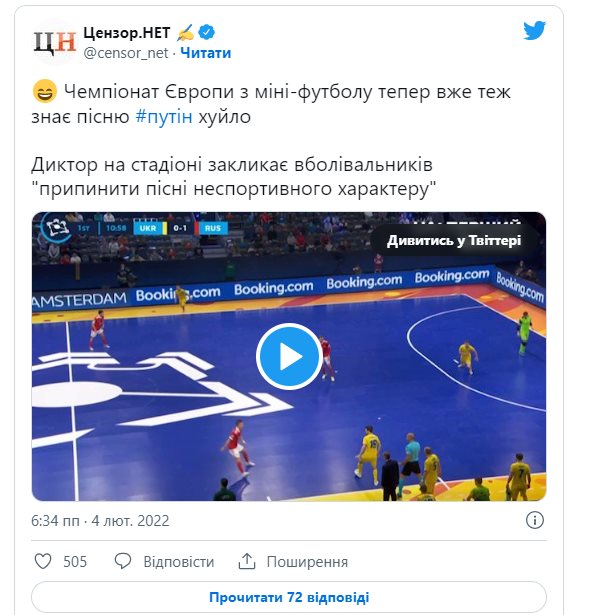Click the Twitter bird logo
591x615 pixels.
pyautogui.click(x=534, y=31)
